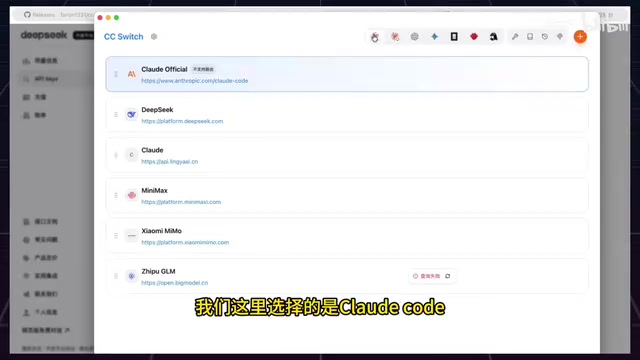Click the Xiaomi MiMo logo
This screenshot has width=640, height=360.
pos(131,236)
